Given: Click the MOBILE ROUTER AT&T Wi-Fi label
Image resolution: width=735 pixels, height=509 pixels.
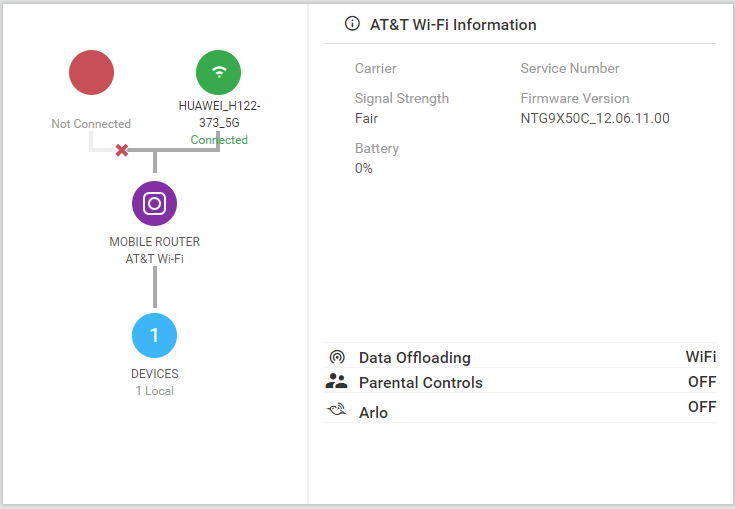Looking at the screenshot, I should 154,250.
